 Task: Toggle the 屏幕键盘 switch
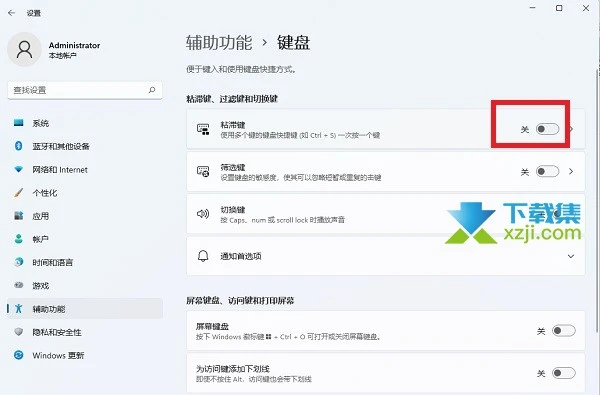(564, 331)
